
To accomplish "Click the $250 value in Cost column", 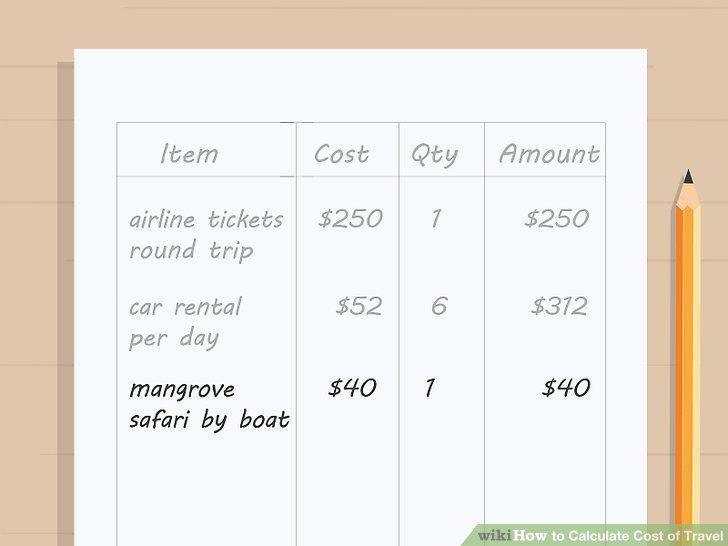I will tap(351, 218).
